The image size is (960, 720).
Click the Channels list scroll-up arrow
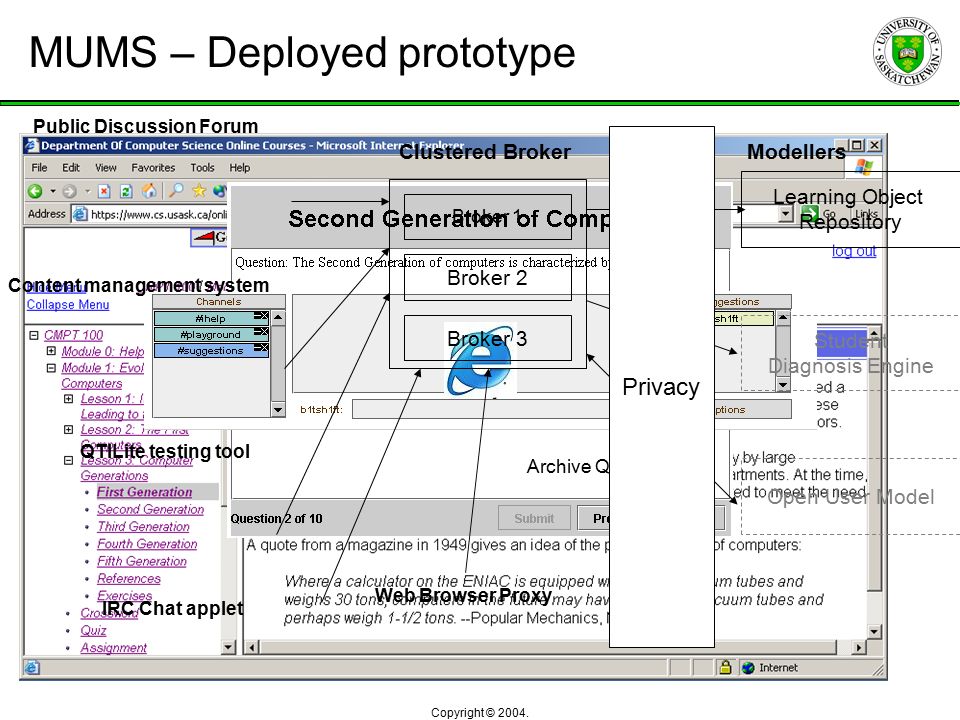[x=278, y=317]
